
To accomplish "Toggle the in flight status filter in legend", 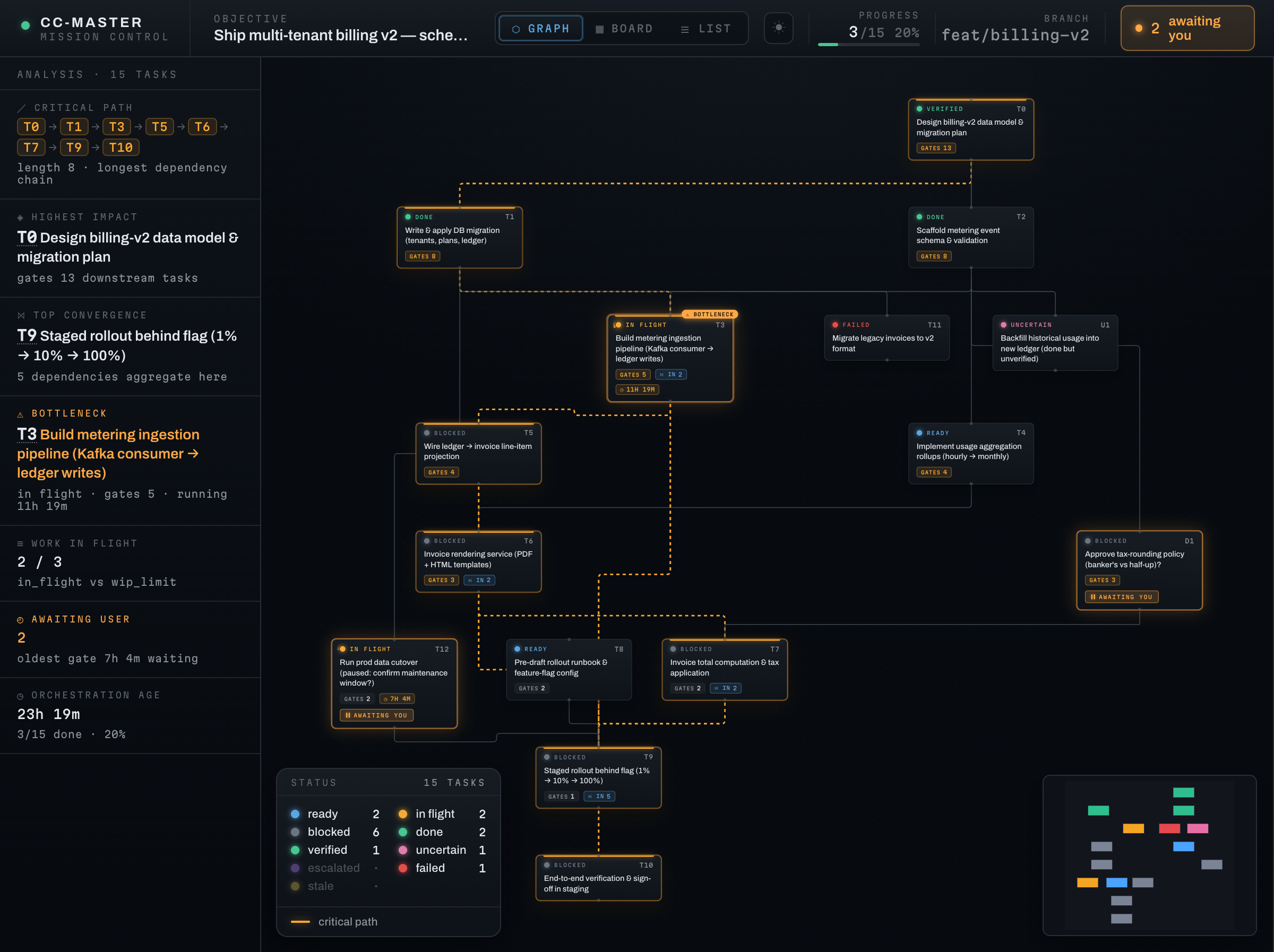I will (442, 814).
